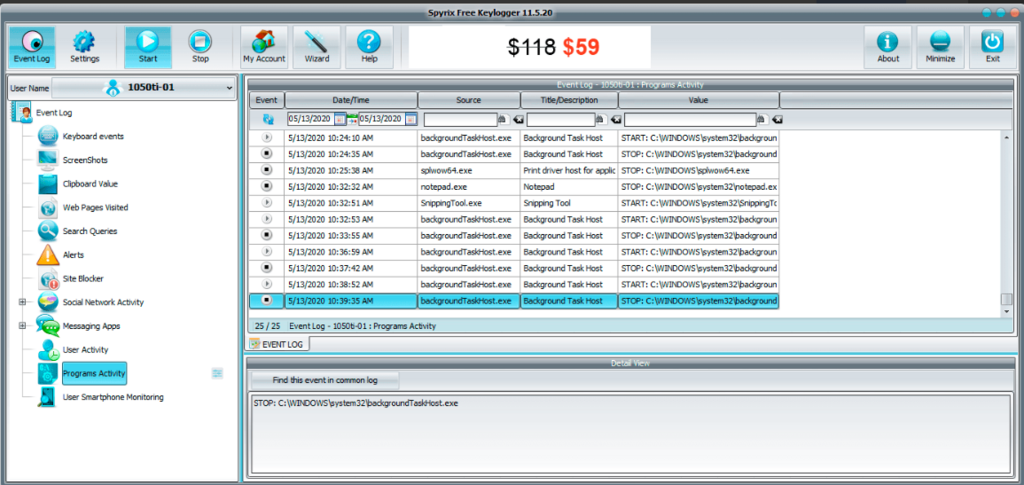Screen dimensions: 1024x485
Task: Click the Source filter search icon
Action: coord(503,119)
